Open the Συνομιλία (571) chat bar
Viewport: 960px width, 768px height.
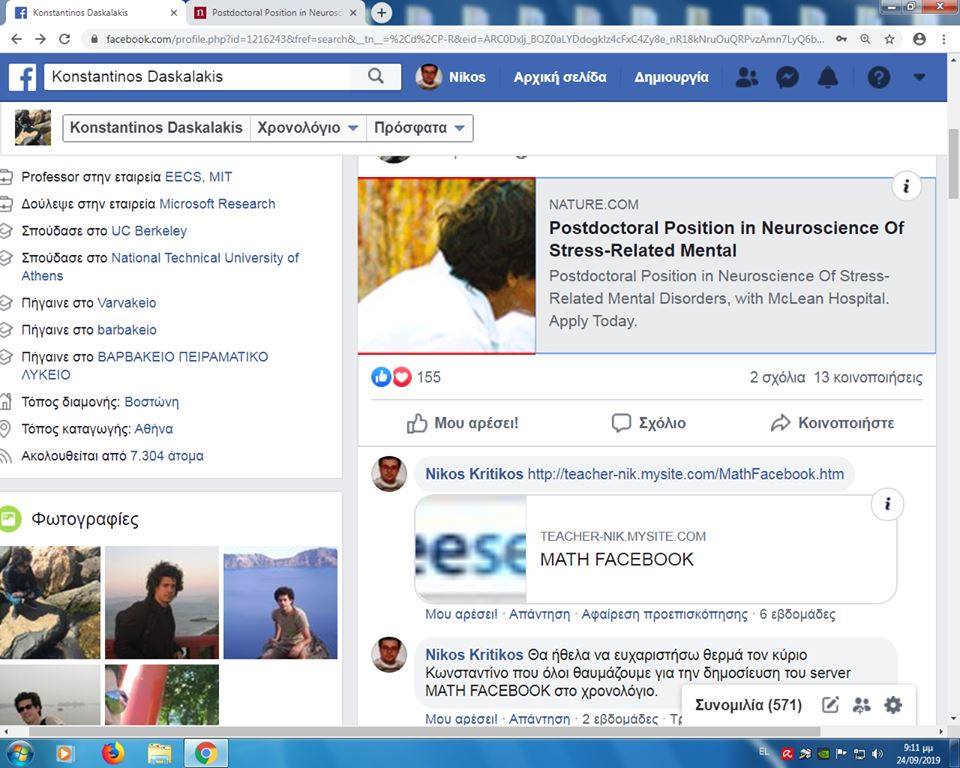pos(748,705)
